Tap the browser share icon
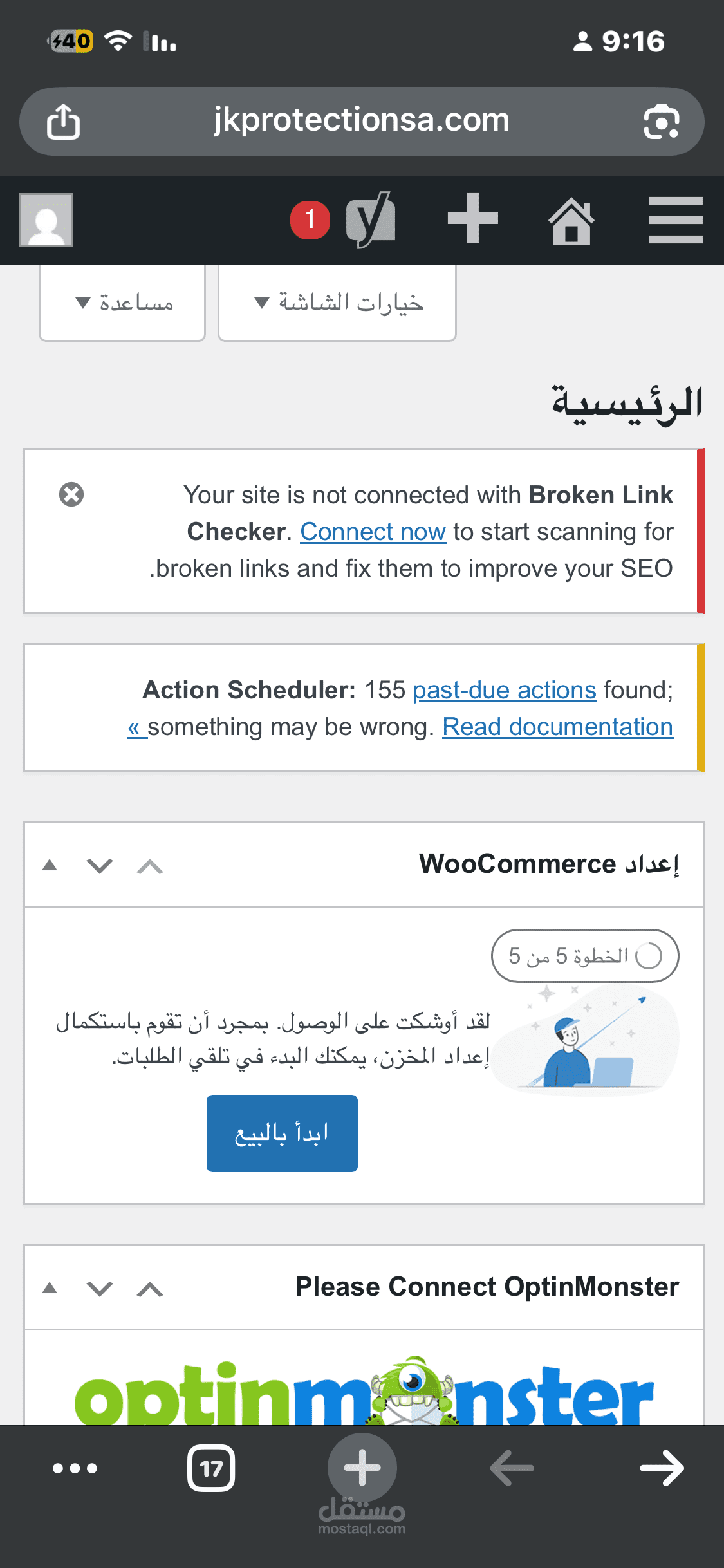This screenshot has width=724, height=1568. tap(63, 122)
